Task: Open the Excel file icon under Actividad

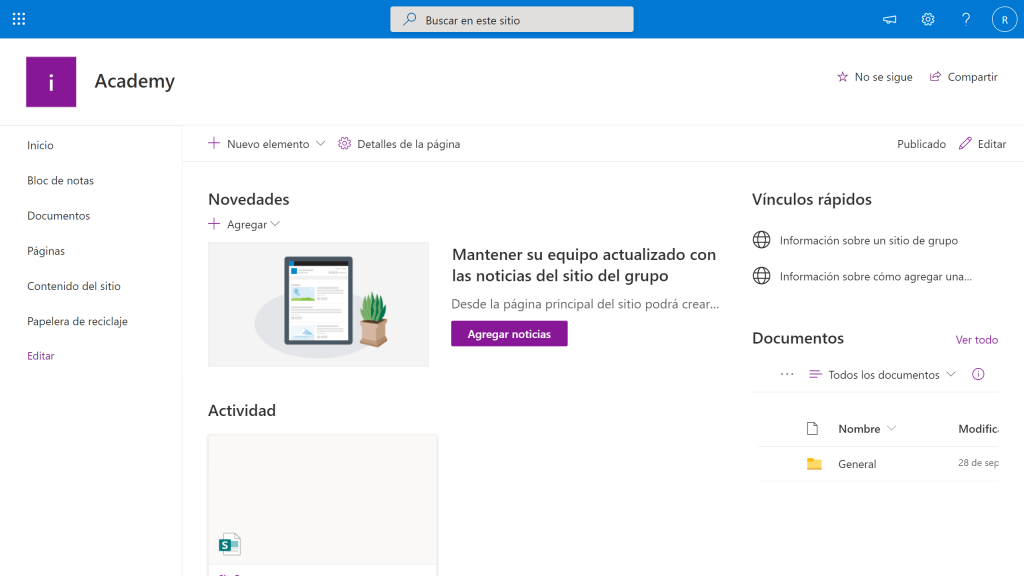Action: 229,543
